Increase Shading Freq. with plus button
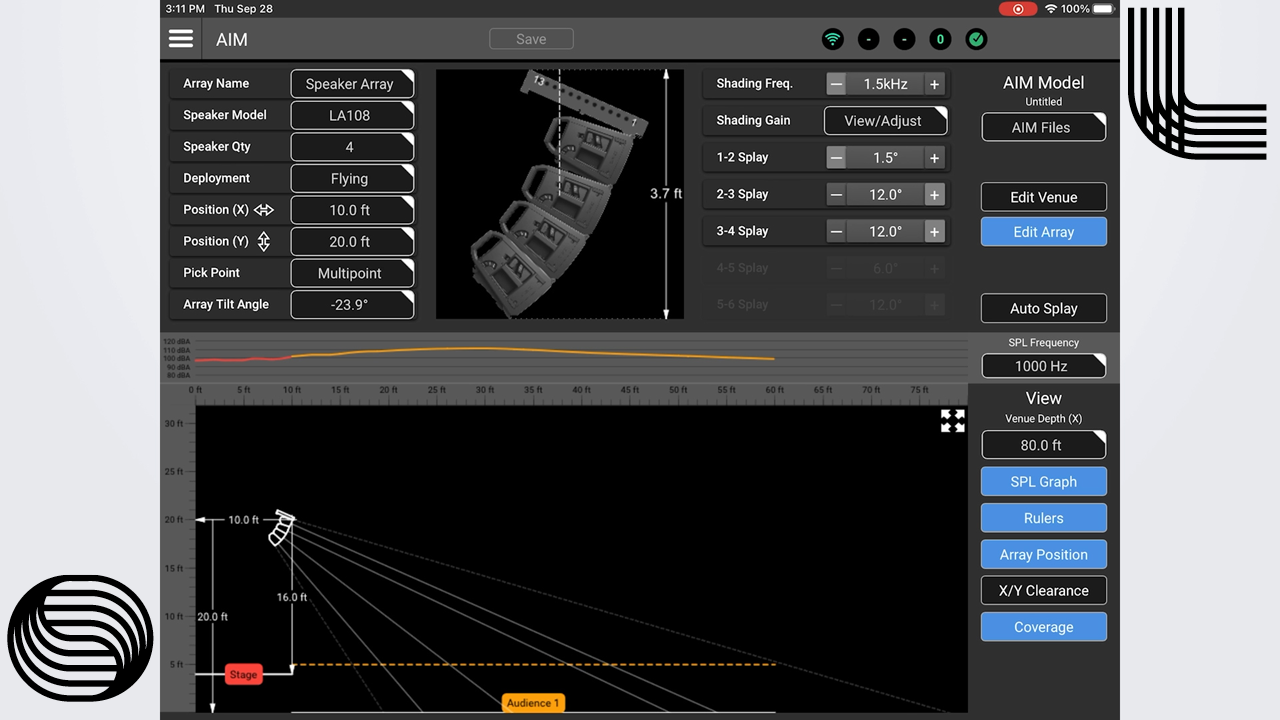1280x720 pixels. tap(934, 85)
